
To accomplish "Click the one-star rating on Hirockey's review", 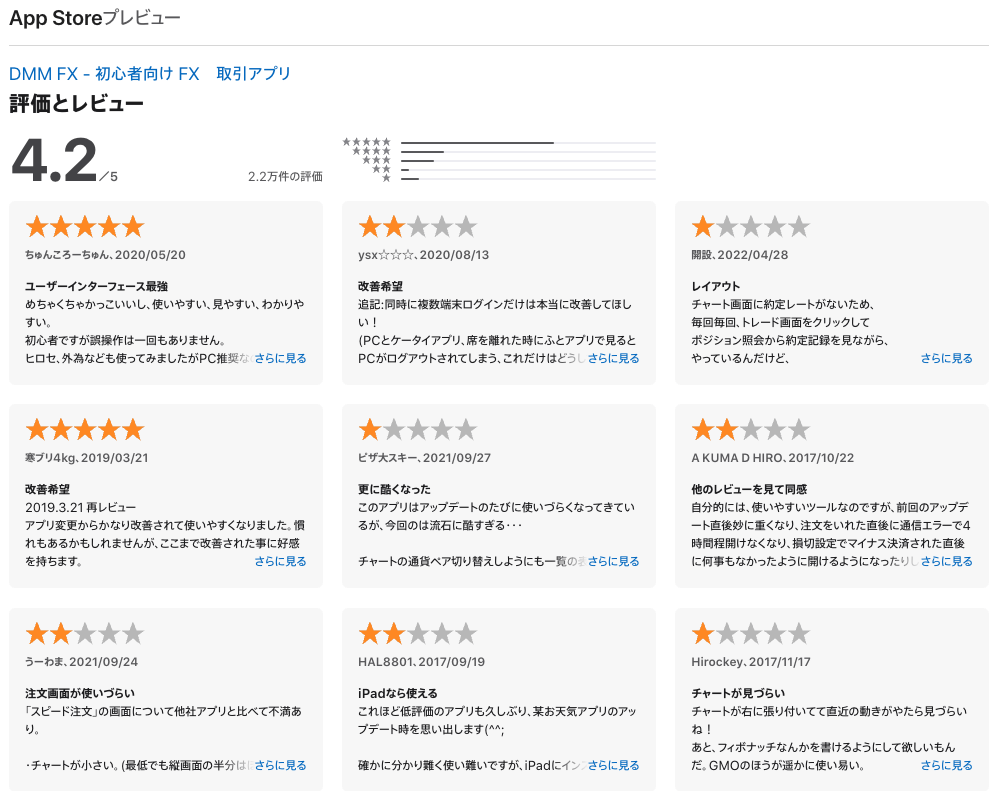I will coord(750,633).
